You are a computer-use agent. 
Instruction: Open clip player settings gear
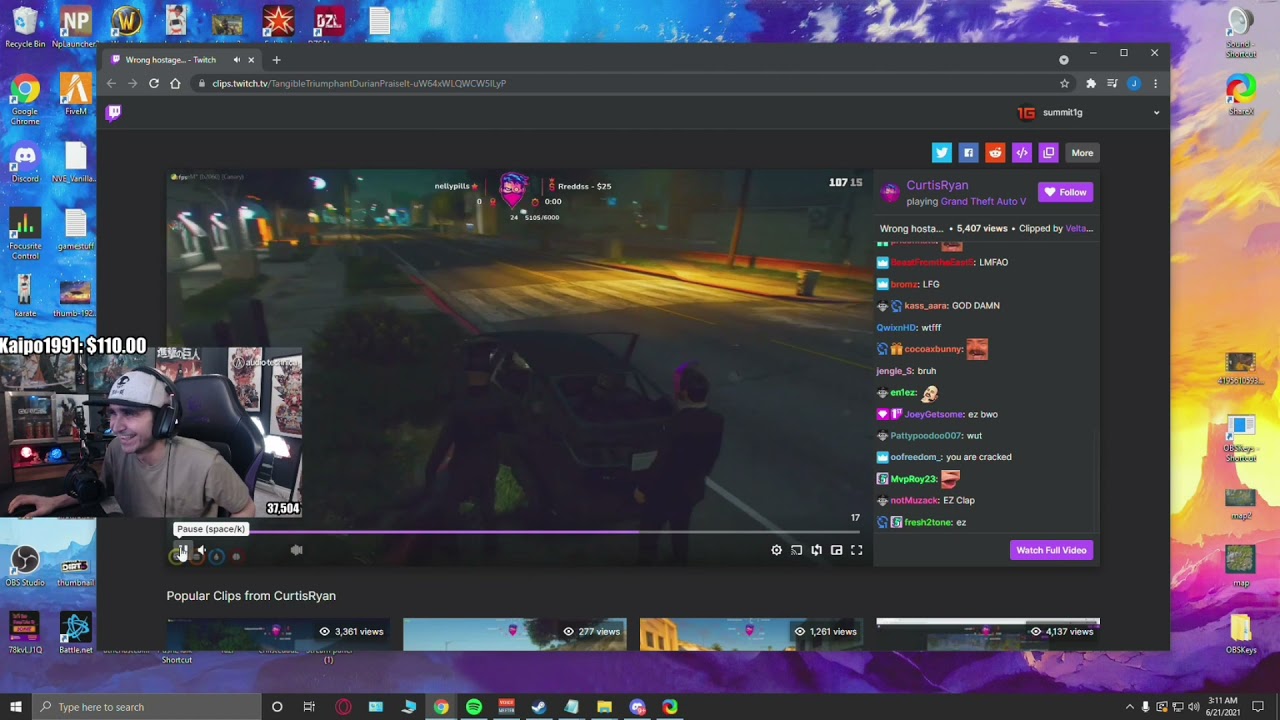tap(776, 550)
